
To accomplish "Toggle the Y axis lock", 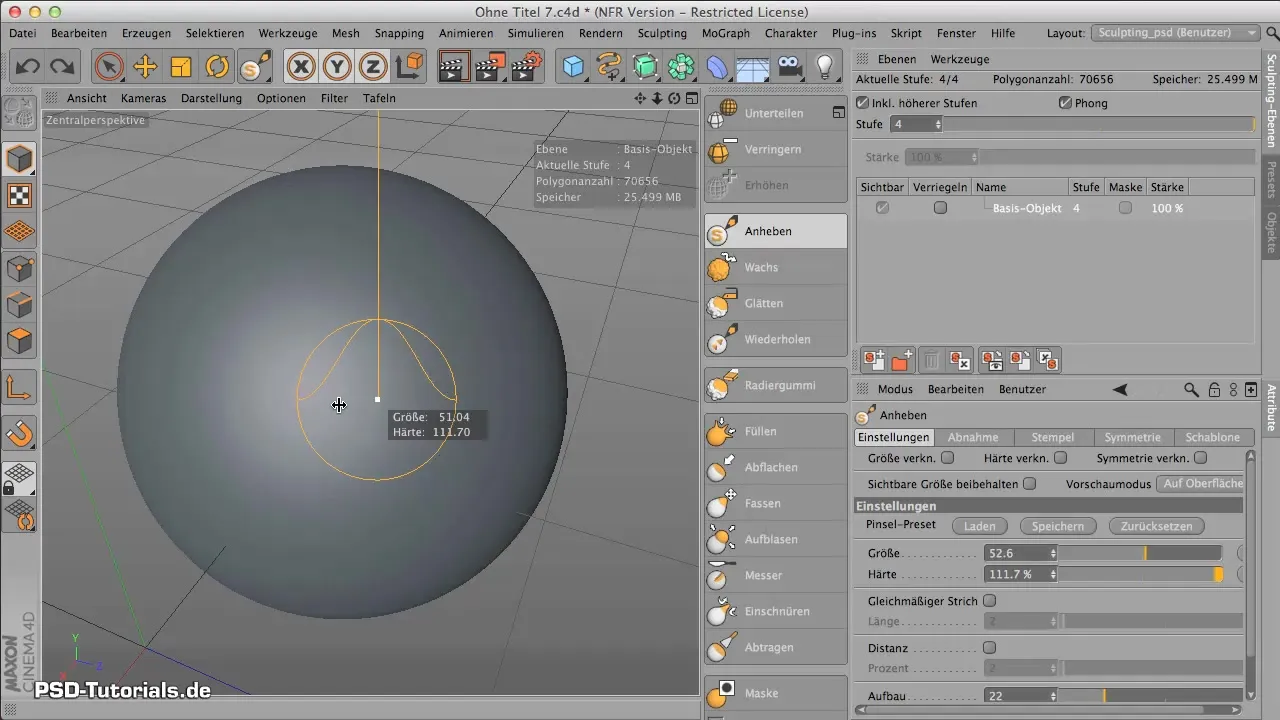I will (x=337, y=67).
